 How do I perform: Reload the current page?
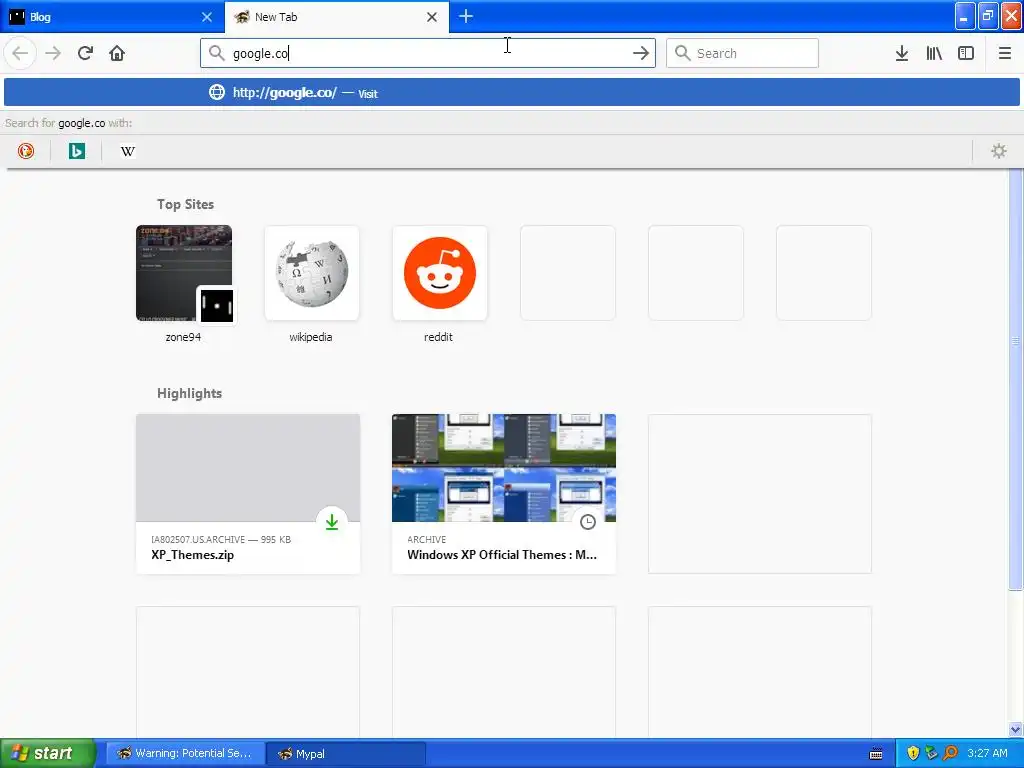pos(85,53)
